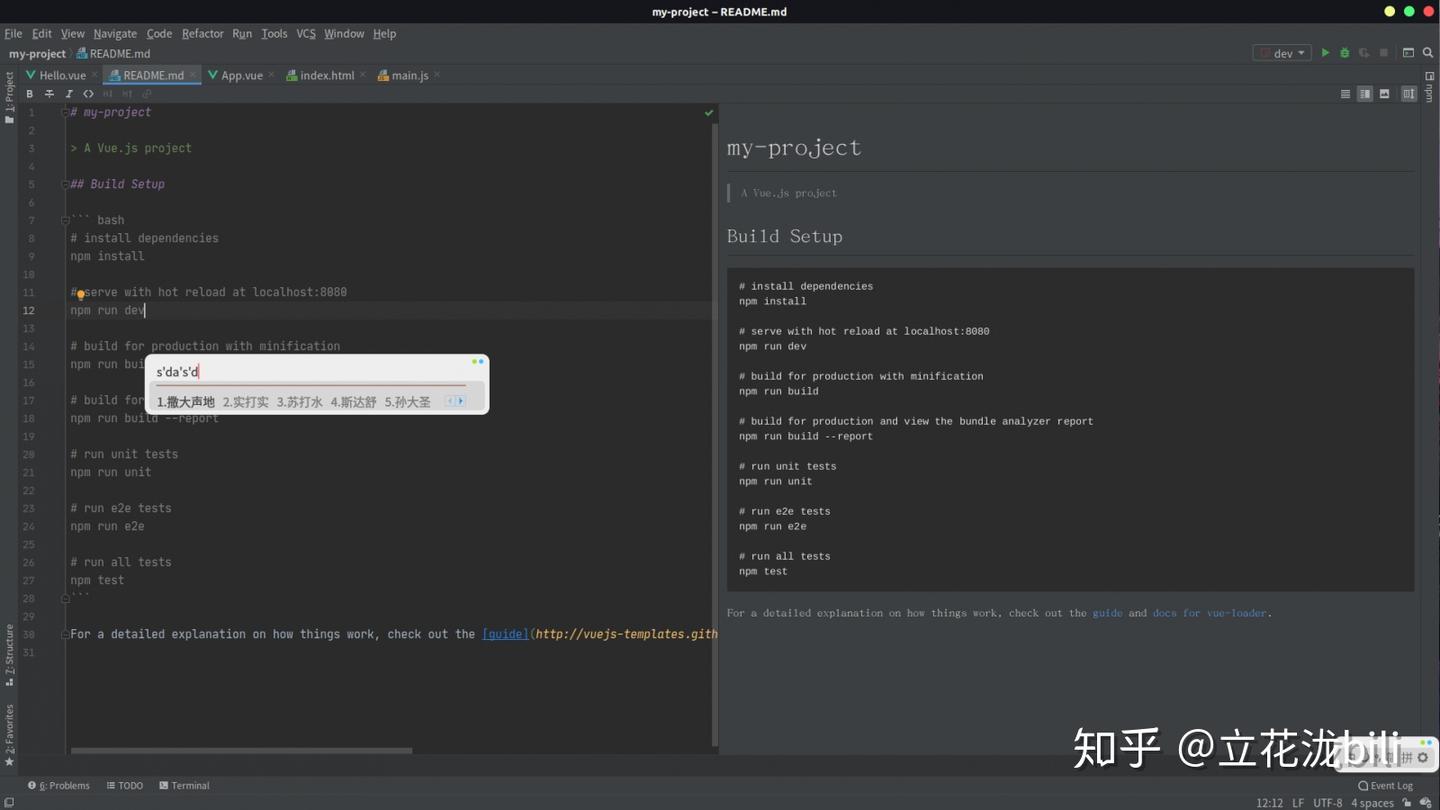The width and height of the screenshot is (1440, 810).
Task: Switch preview layout to editor-only mode
Action: (x=1345, y=93)
